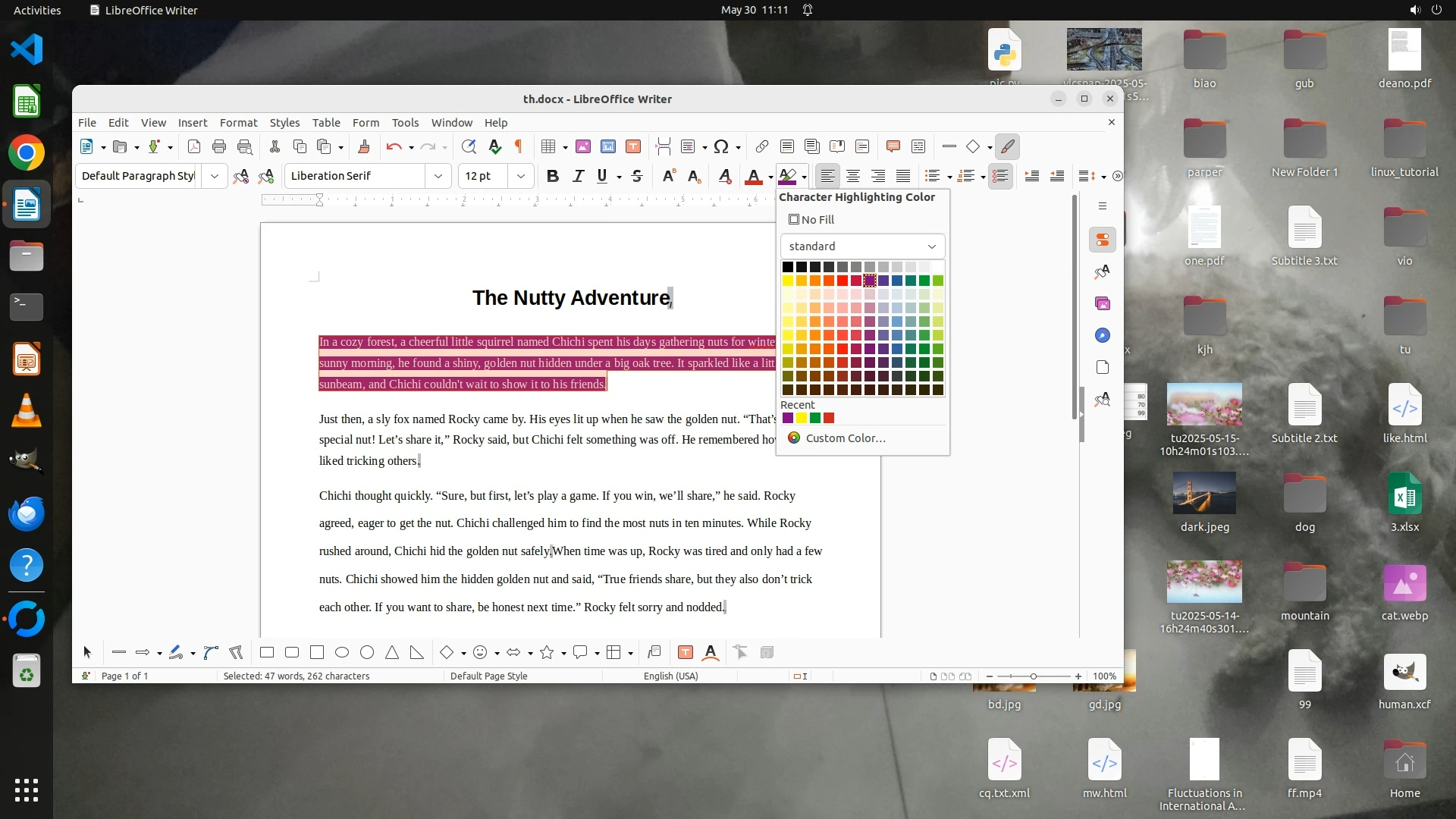The width and height of the screenshot is (1456, 819).
Task: Toggle Formatting Marks pilcrow button
Action: 519,146
